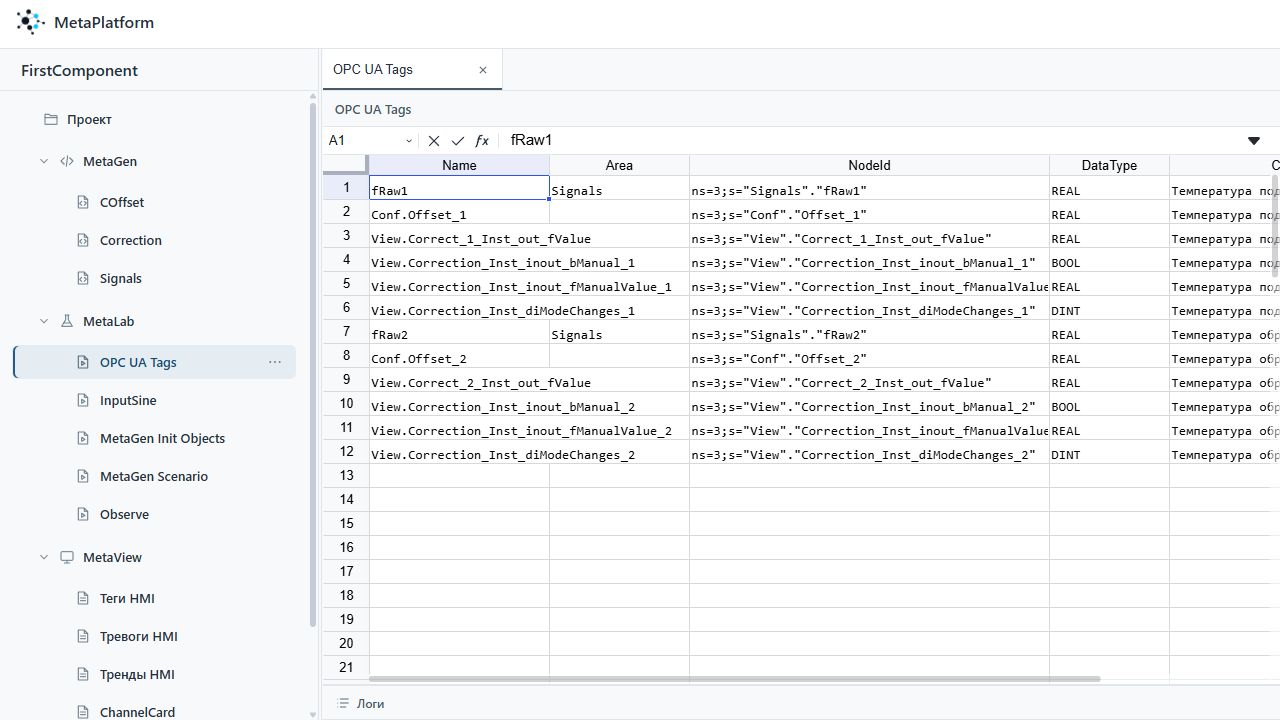Click the document icon beside InputSine
This screenshot has height=720, width=1280.
[83, 400]
